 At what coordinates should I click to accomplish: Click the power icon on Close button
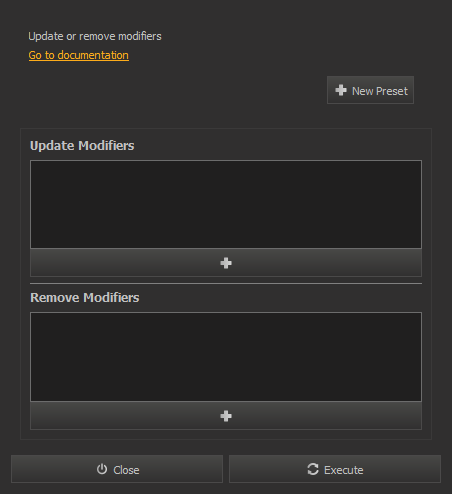[102, 469]
